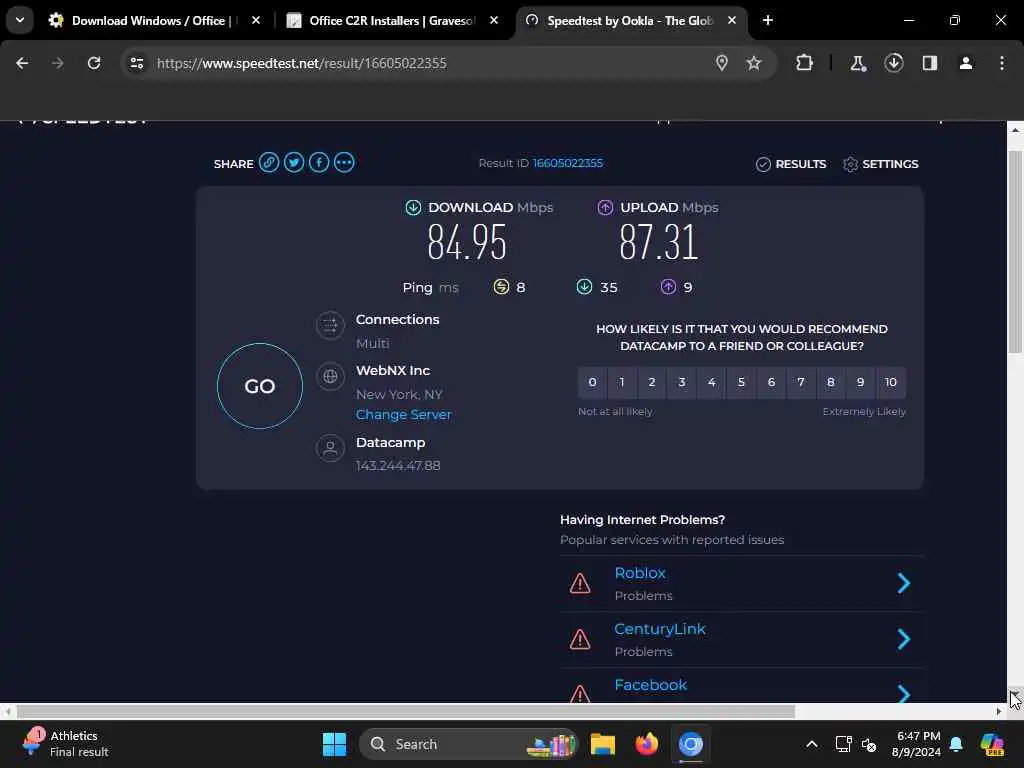This screenshot has height=768, width=1024.
Task: Switch to Download Windows / Office tab
Action: 154,21
